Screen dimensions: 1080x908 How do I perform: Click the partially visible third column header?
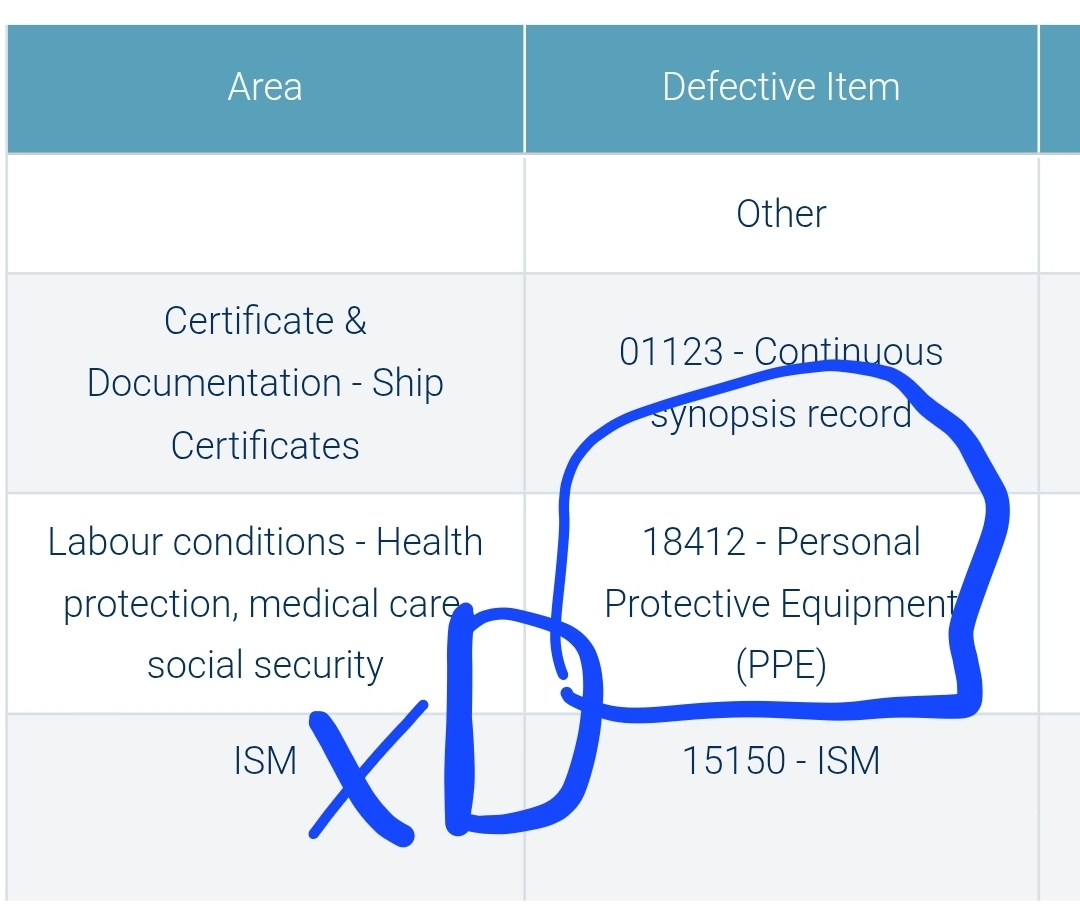pos(1060,88)
